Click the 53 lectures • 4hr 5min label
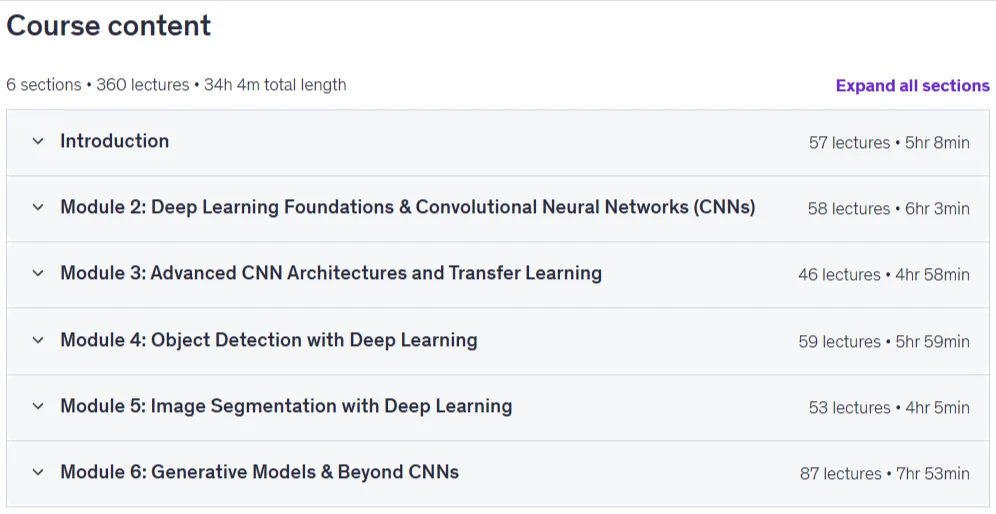Screen dimensions: 996x514 (889, 407)
